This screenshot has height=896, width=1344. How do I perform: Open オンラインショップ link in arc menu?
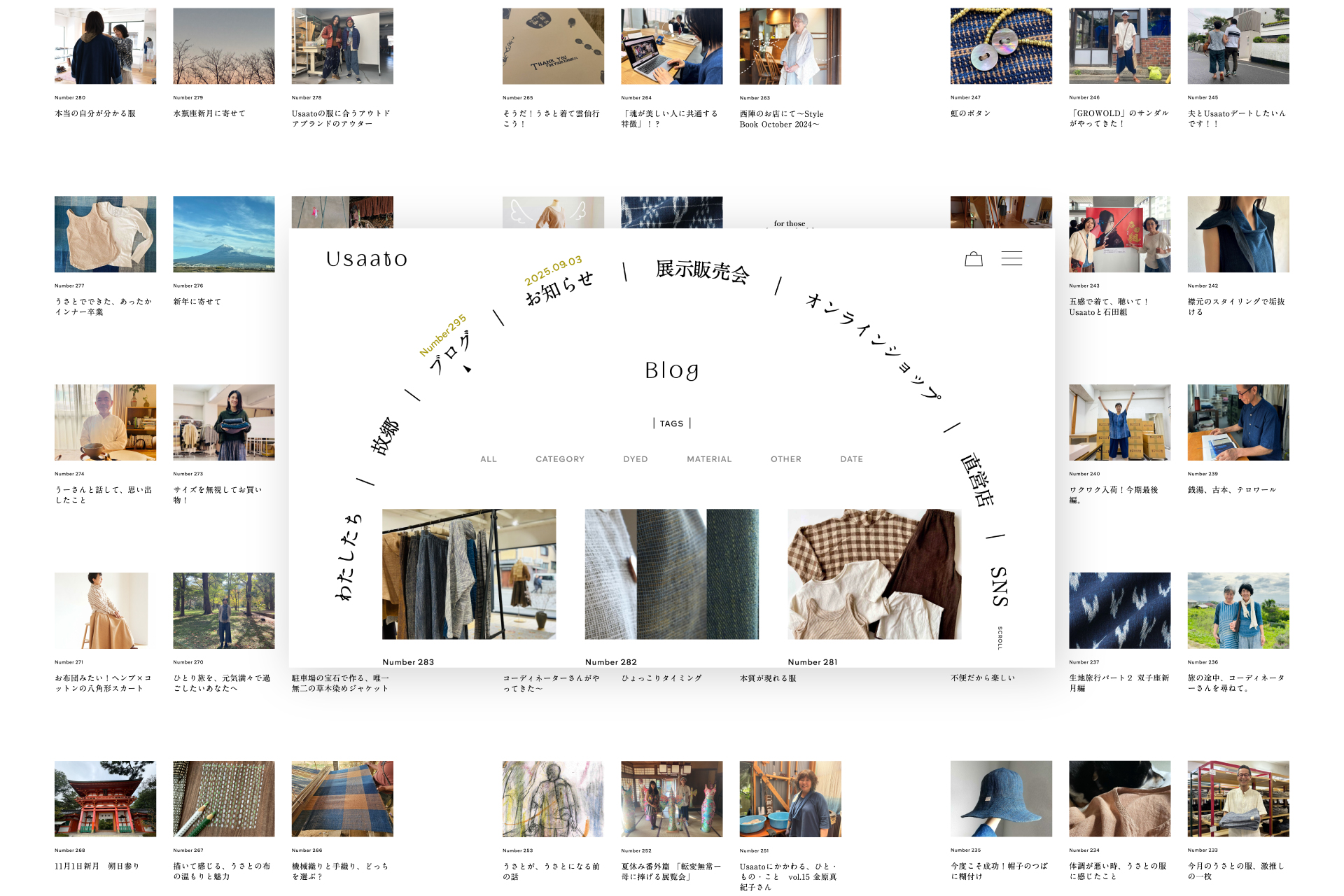pos(874,346)
